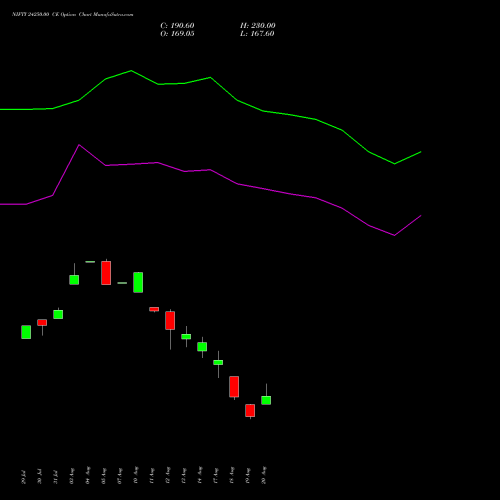Click the 30 Jul date label
This screenshot has width=500, height=500.
click(39, 477)
